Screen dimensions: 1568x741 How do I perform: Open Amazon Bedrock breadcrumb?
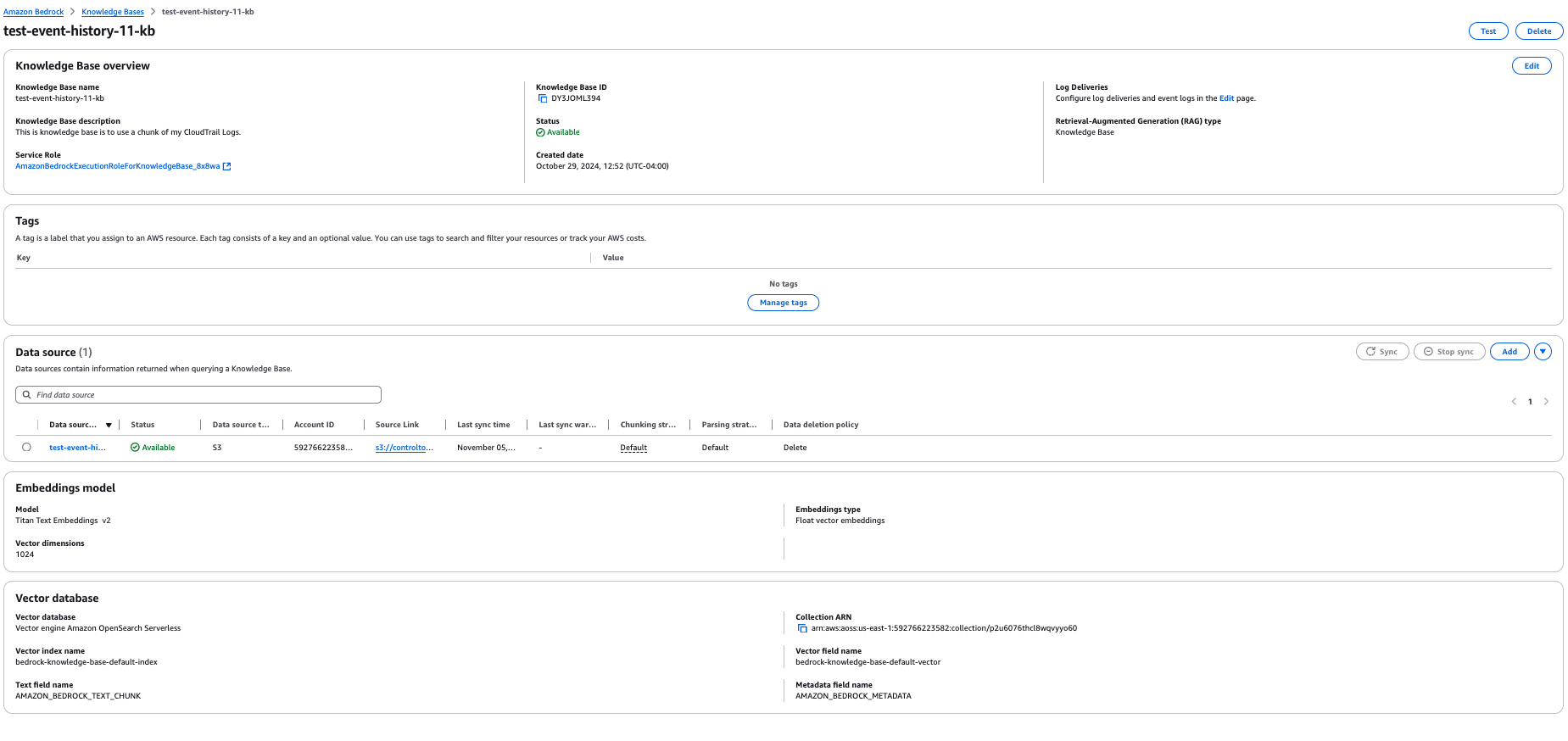(x=34, y=12)
